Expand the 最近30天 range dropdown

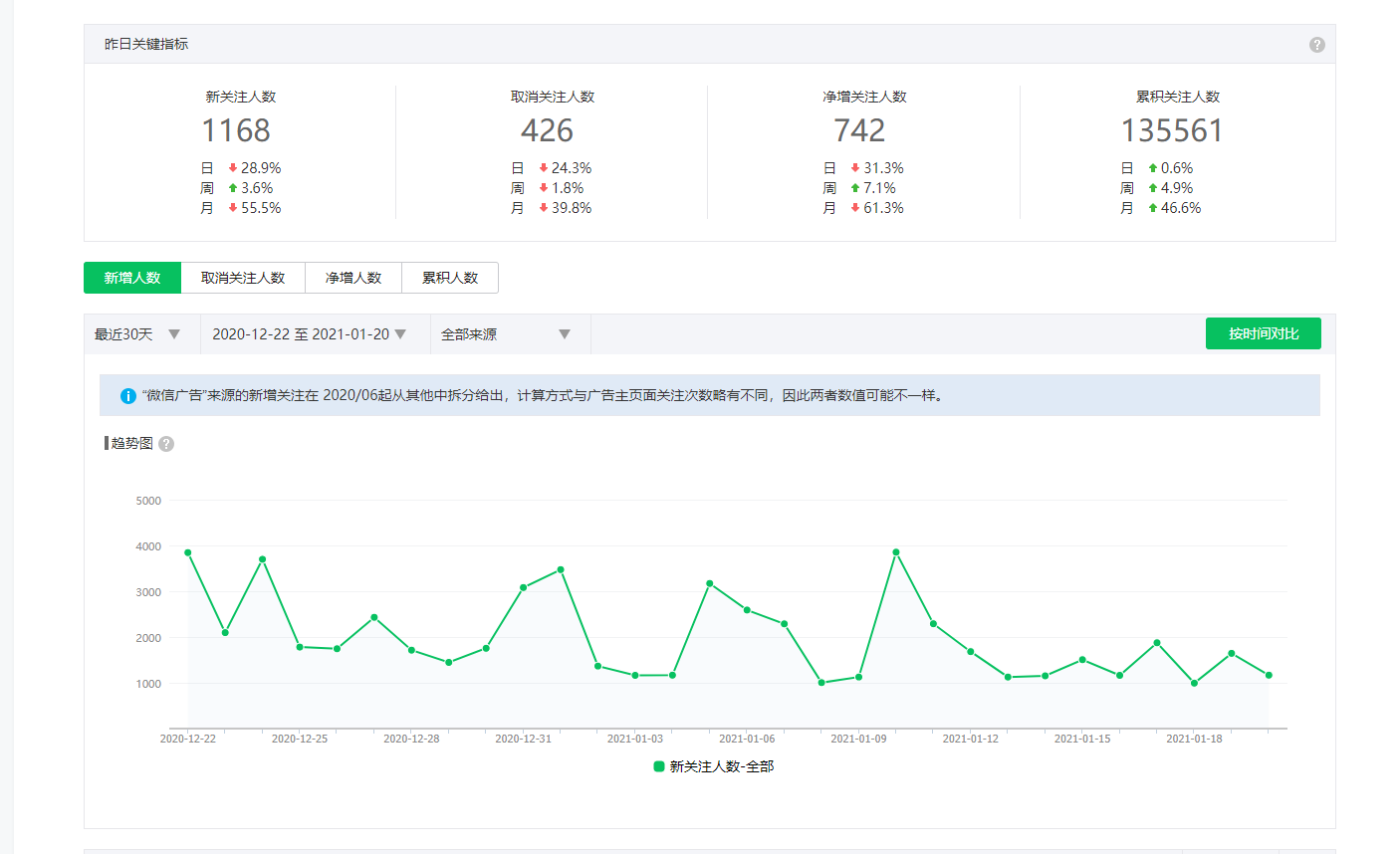[141, 334]
